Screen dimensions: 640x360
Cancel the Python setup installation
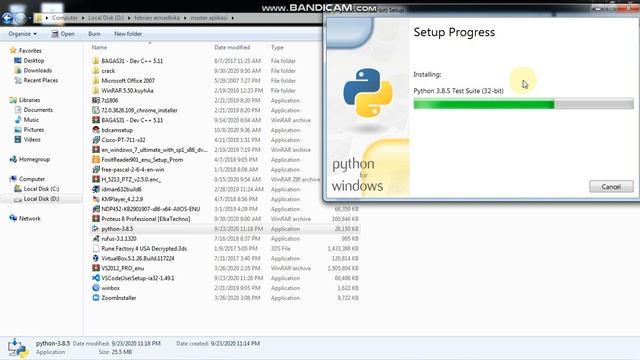coord(611,187)
